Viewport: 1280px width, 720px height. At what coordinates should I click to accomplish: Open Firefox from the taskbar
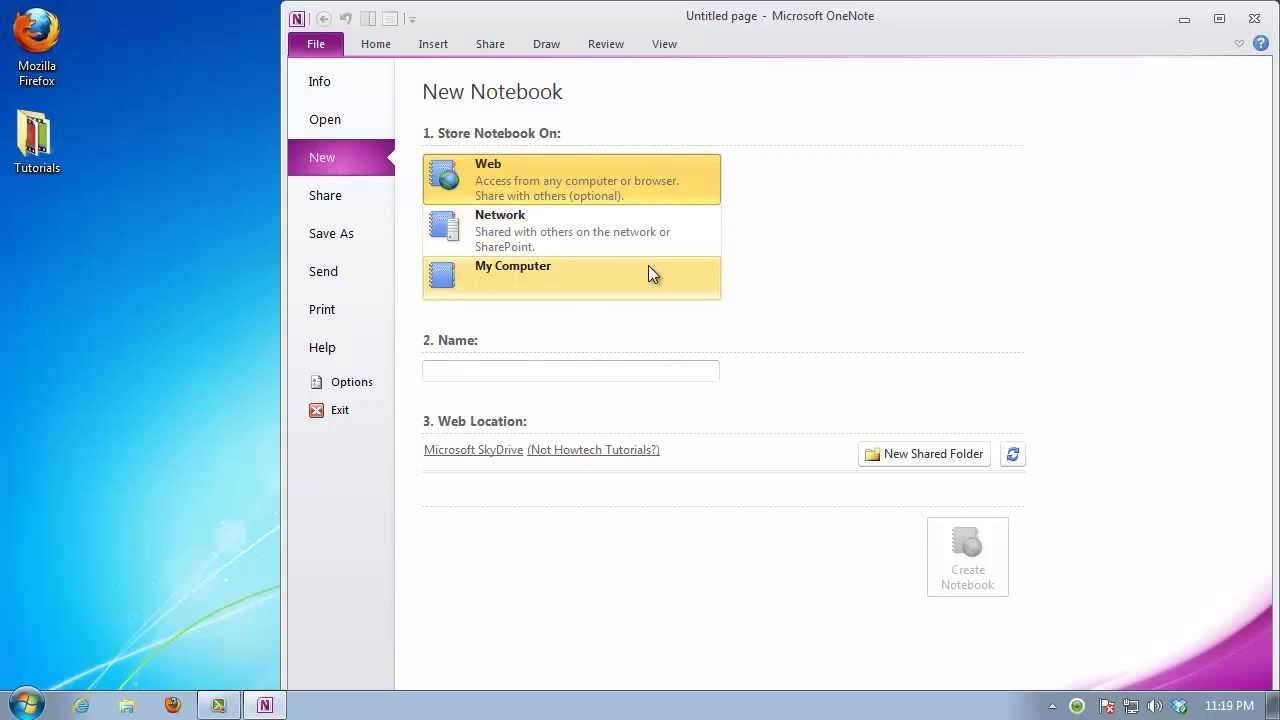click(173, 705)
